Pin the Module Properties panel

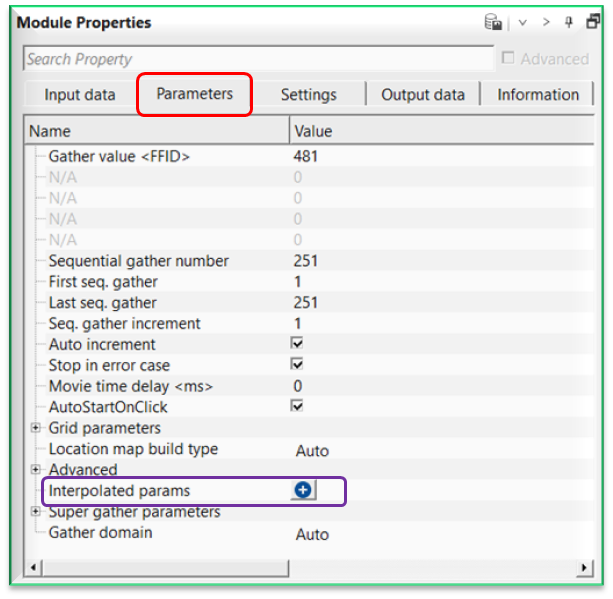[x=569, y=22]
